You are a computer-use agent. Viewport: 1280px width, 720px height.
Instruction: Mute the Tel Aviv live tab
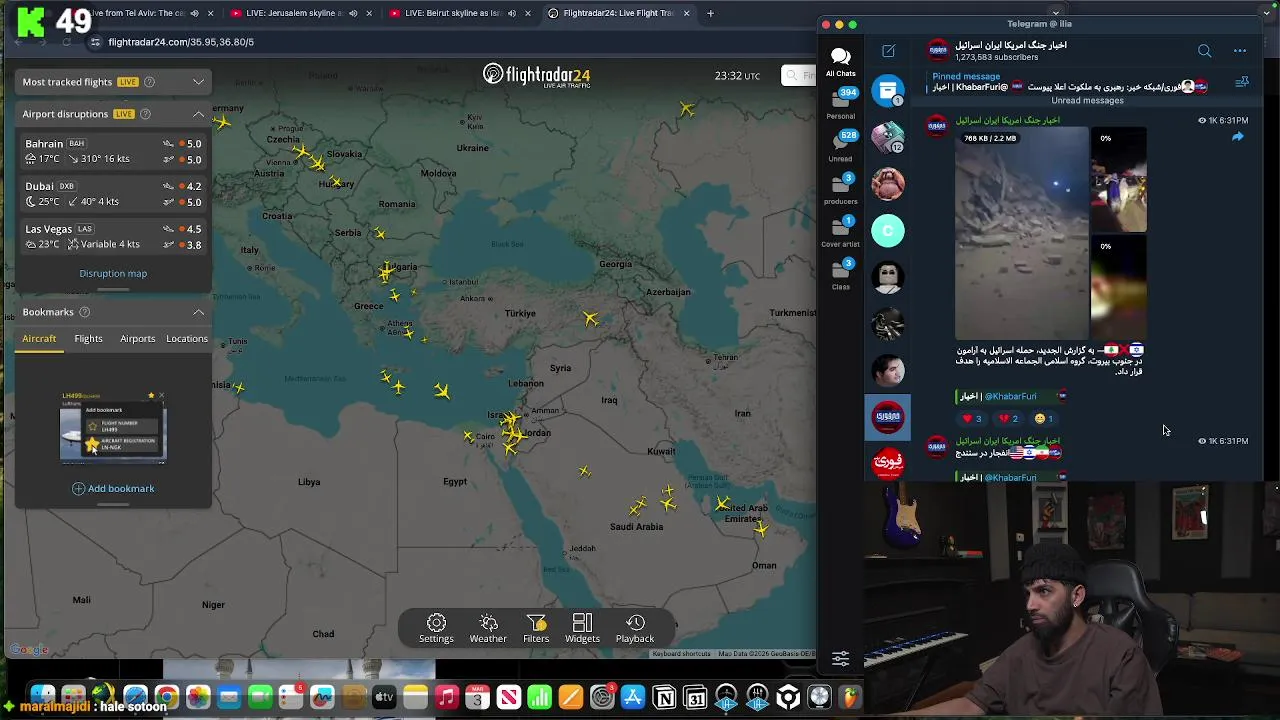pos(194,13)
